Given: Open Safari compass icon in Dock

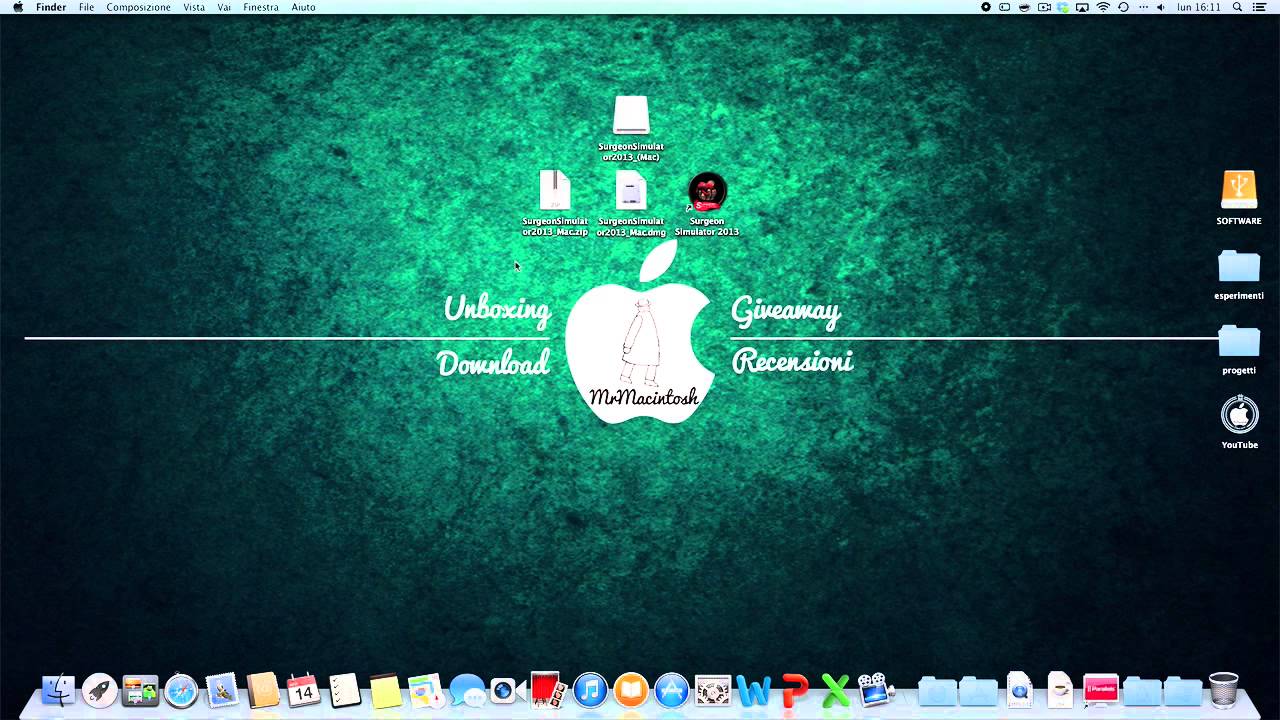Looking at the screenshot, I should coord(181,689).
